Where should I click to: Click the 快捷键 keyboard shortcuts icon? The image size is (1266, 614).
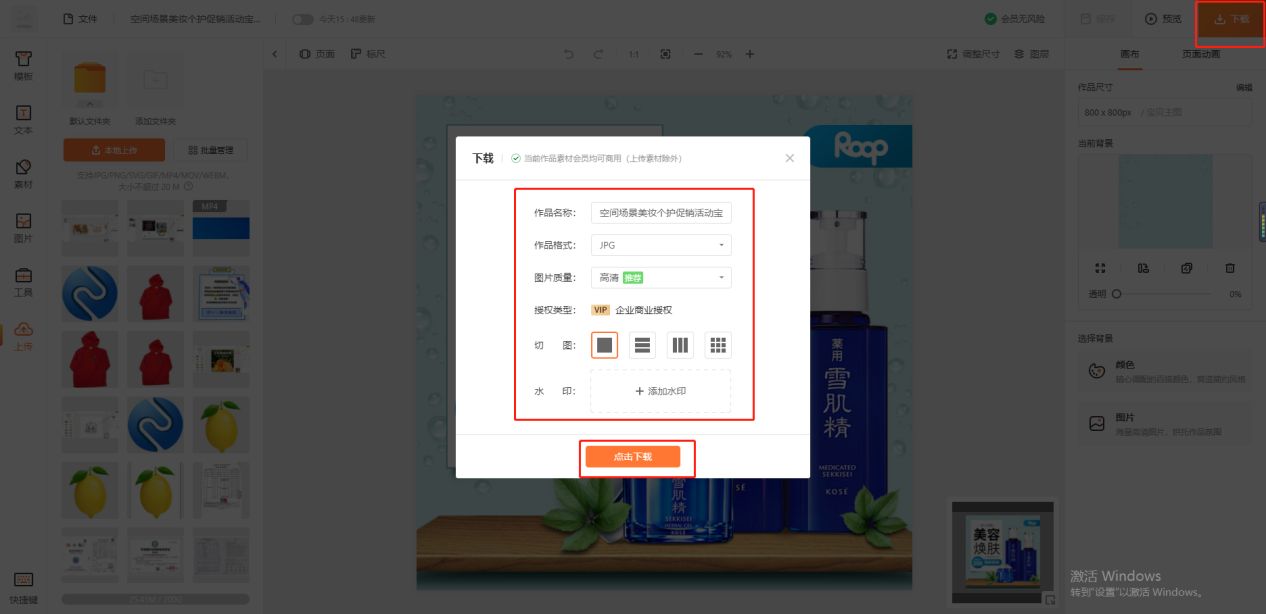coord(23,587)
